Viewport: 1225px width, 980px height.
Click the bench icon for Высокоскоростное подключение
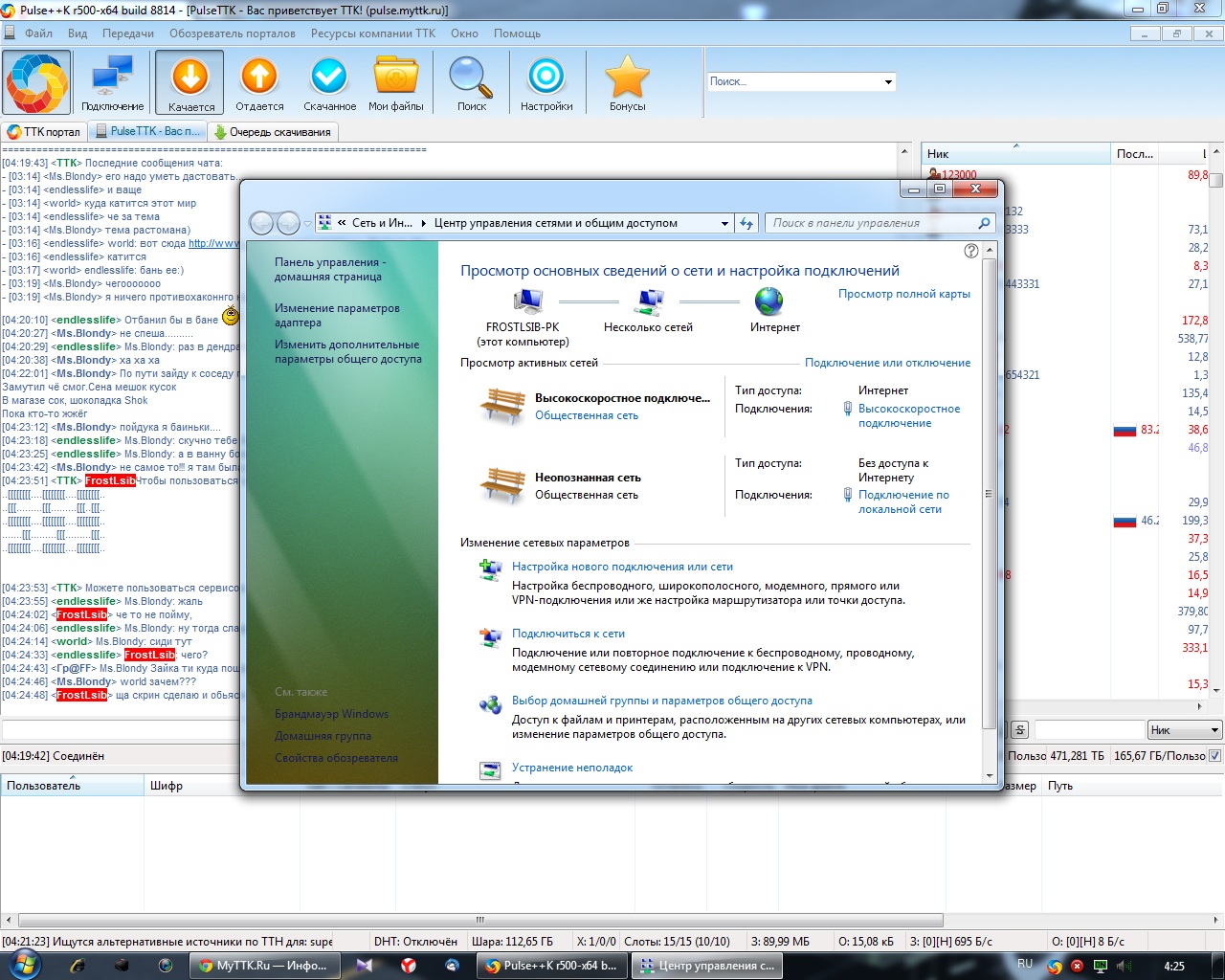(x=503, y=406)
